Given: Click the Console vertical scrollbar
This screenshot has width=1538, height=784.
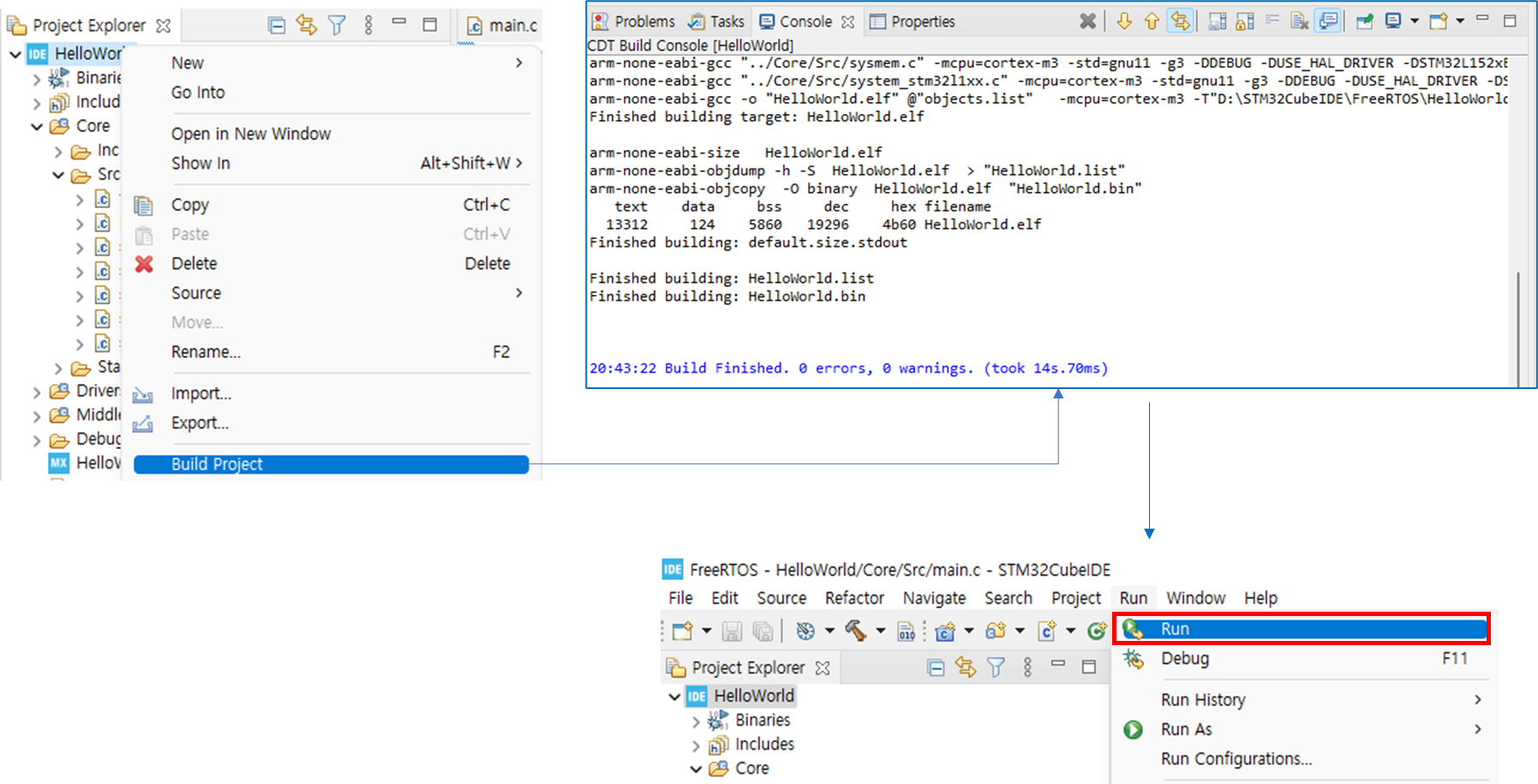Looking at the screenshot, I should pyautogui.click(x=1518, y=329).
